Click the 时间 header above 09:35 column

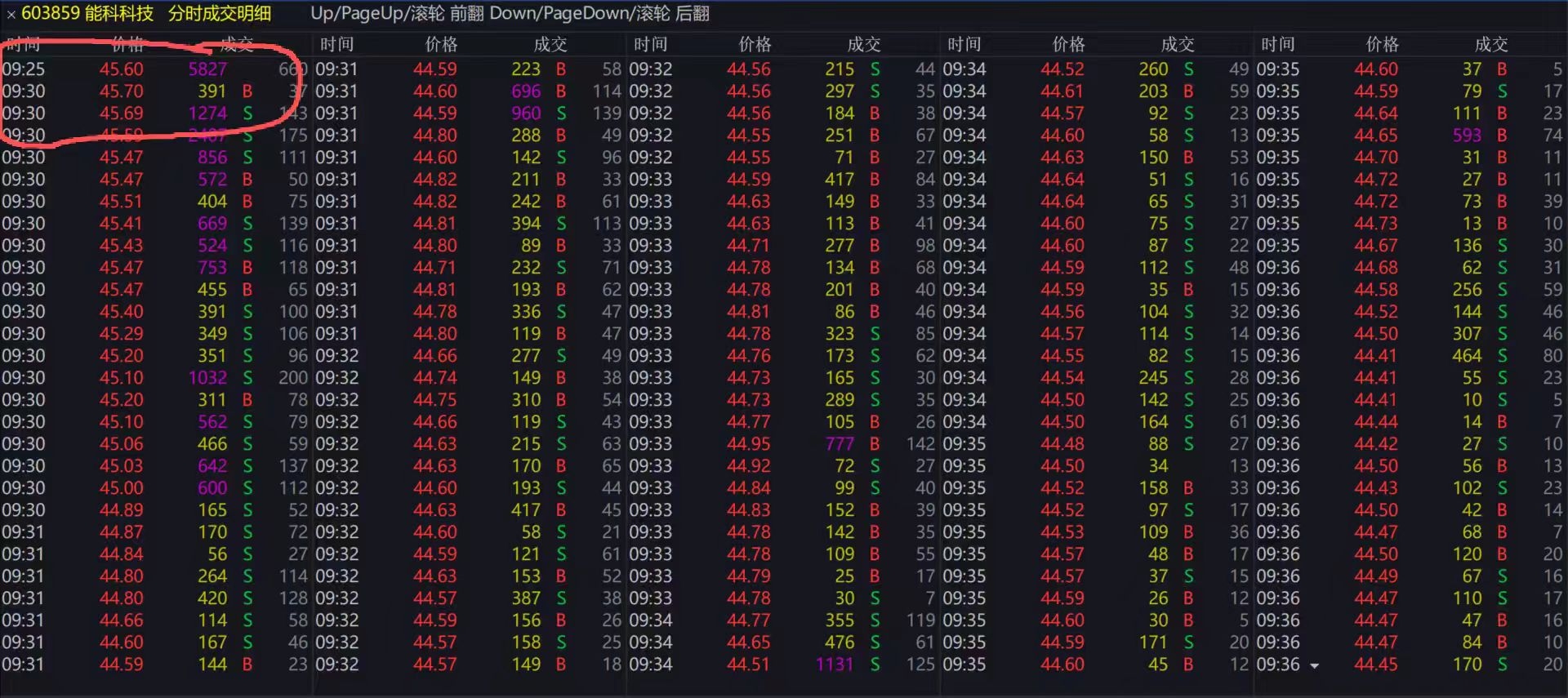point(1277,44)
